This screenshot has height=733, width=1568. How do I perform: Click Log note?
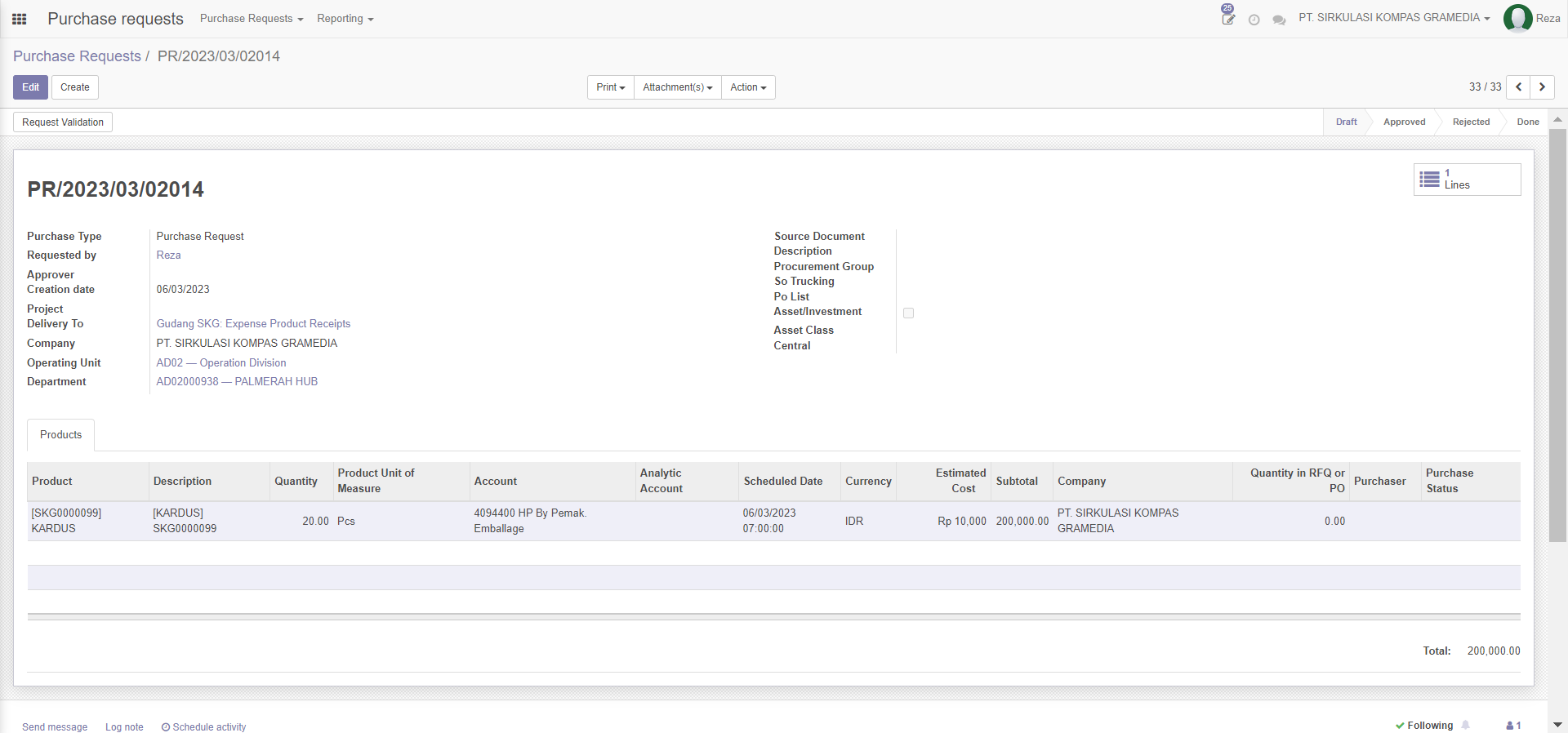pos(124,726)
